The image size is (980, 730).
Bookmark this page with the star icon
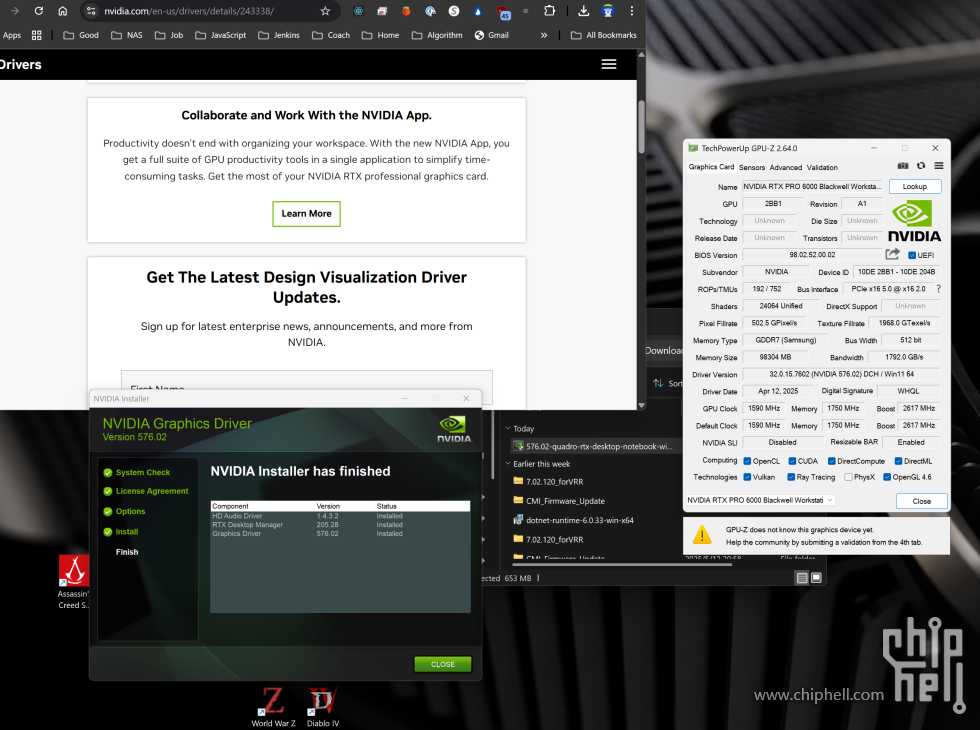325,11
